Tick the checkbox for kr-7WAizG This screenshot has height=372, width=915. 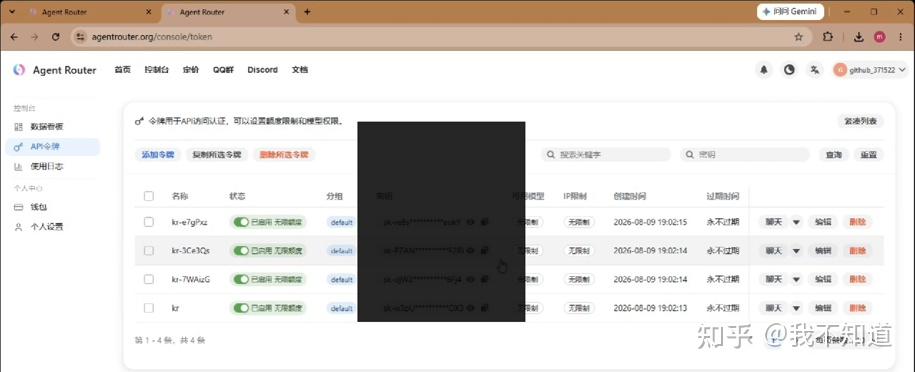(x=149, y=279)
